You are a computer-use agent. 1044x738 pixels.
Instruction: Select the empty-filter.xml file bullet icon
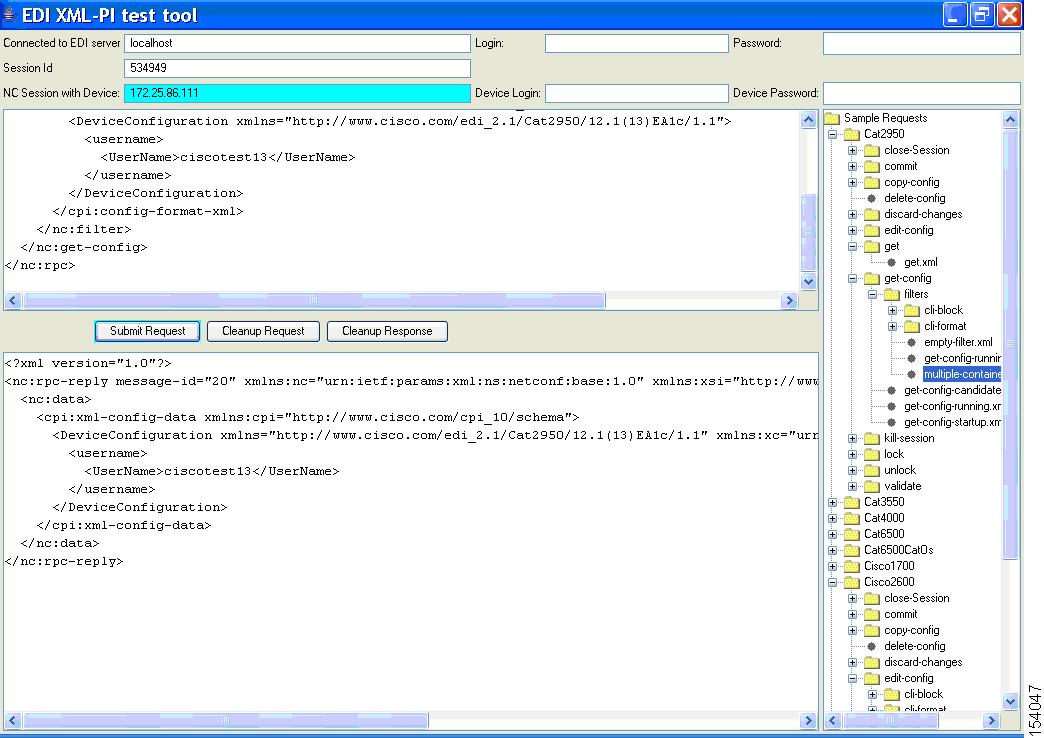pos(912,342)
